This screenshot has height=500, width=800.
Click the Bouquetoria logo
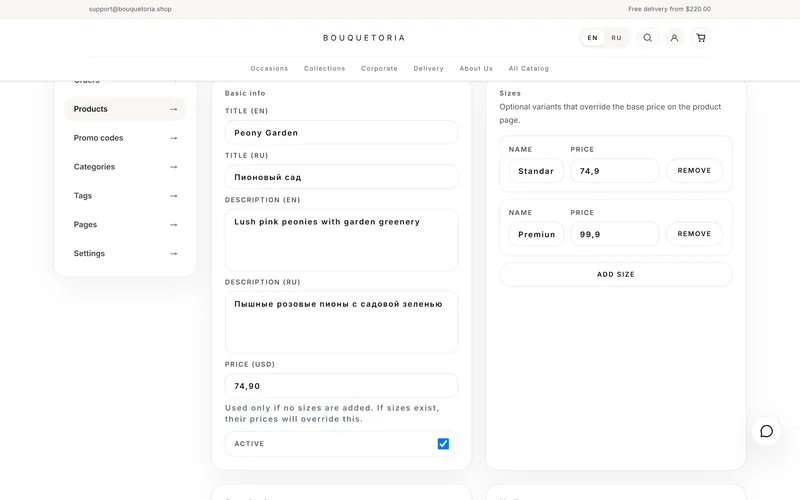click(x=364, y=38)
